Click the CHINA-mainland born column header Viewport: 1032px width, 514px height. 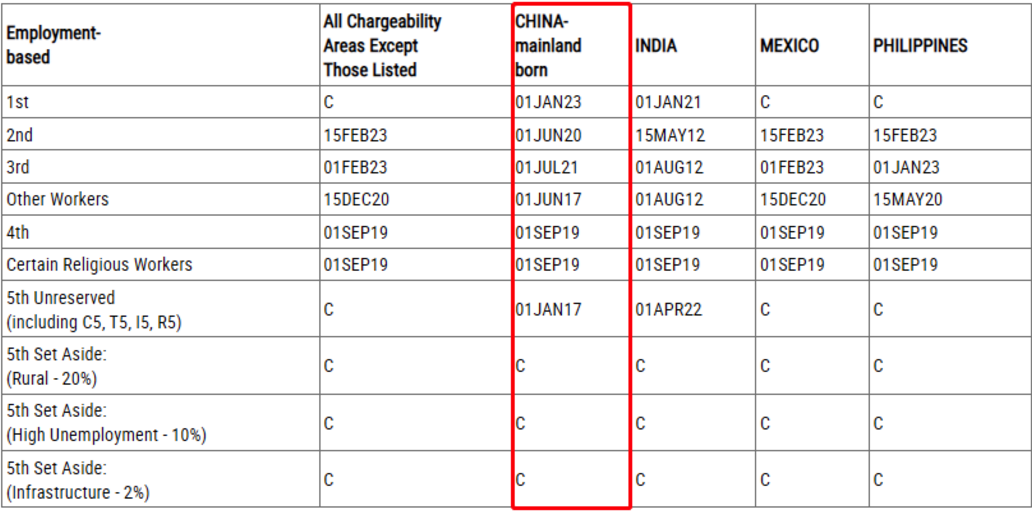pos(548,46)
